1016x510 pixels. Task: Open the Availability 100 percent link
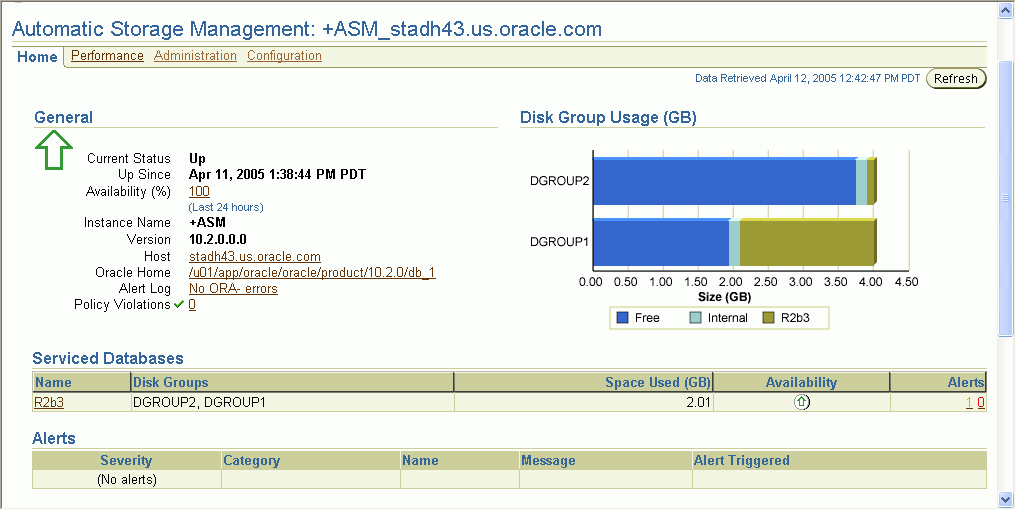point(199,191)
